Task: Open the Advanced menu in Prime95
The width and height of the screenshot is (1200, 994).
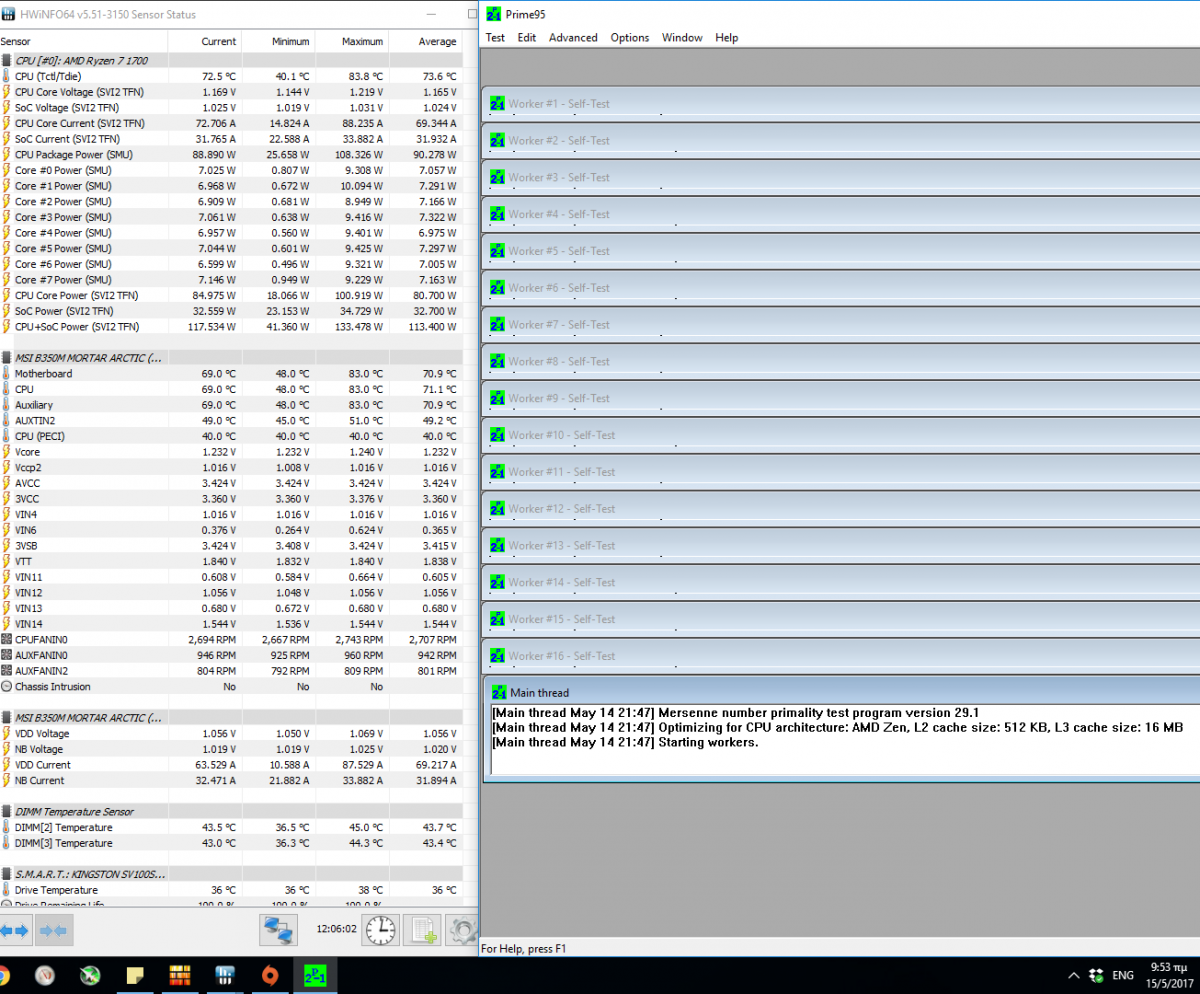Action: (573, 38)
